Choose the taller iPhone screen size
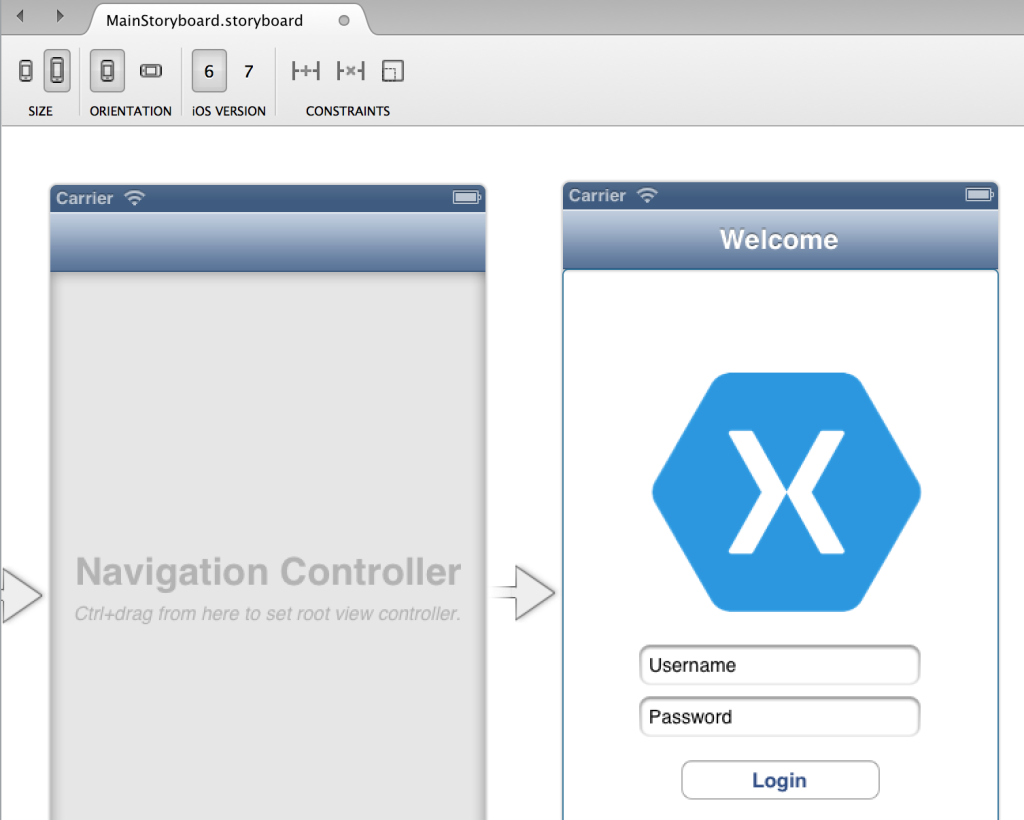The width and height of the screenshot is (1024, 820). pos(57,71)
